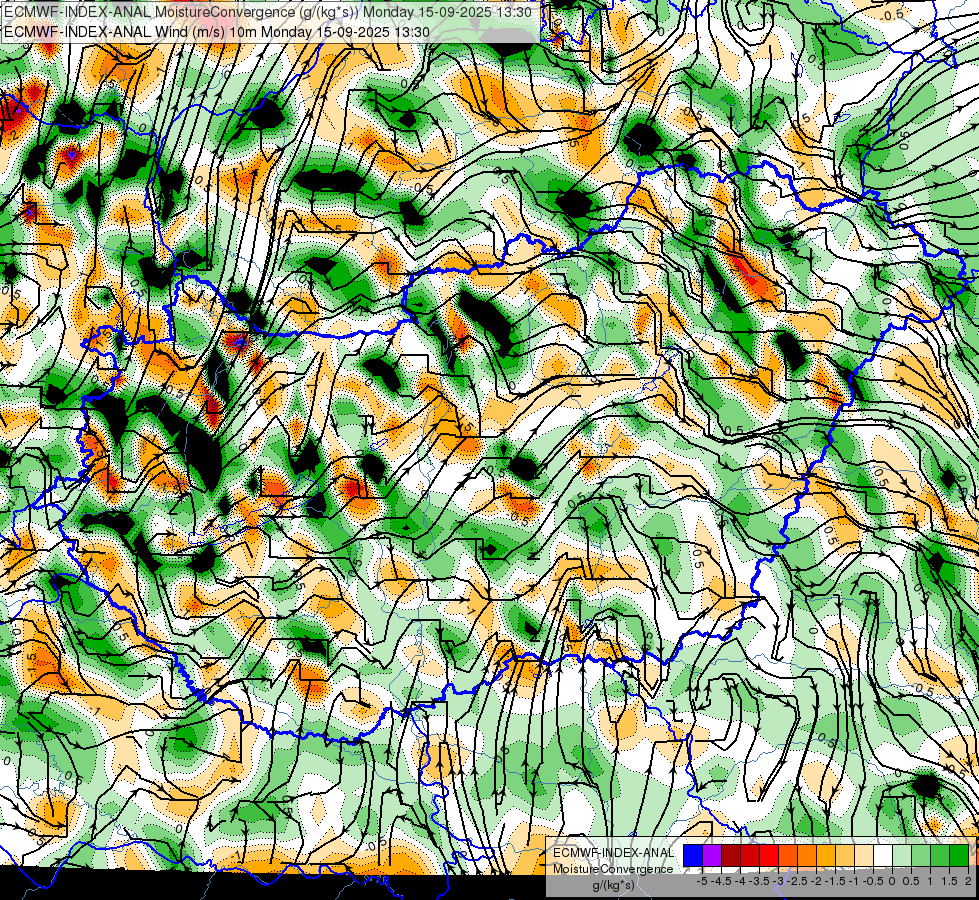
Task: Click legend tick value -2.5
Action: click(797, 881)
